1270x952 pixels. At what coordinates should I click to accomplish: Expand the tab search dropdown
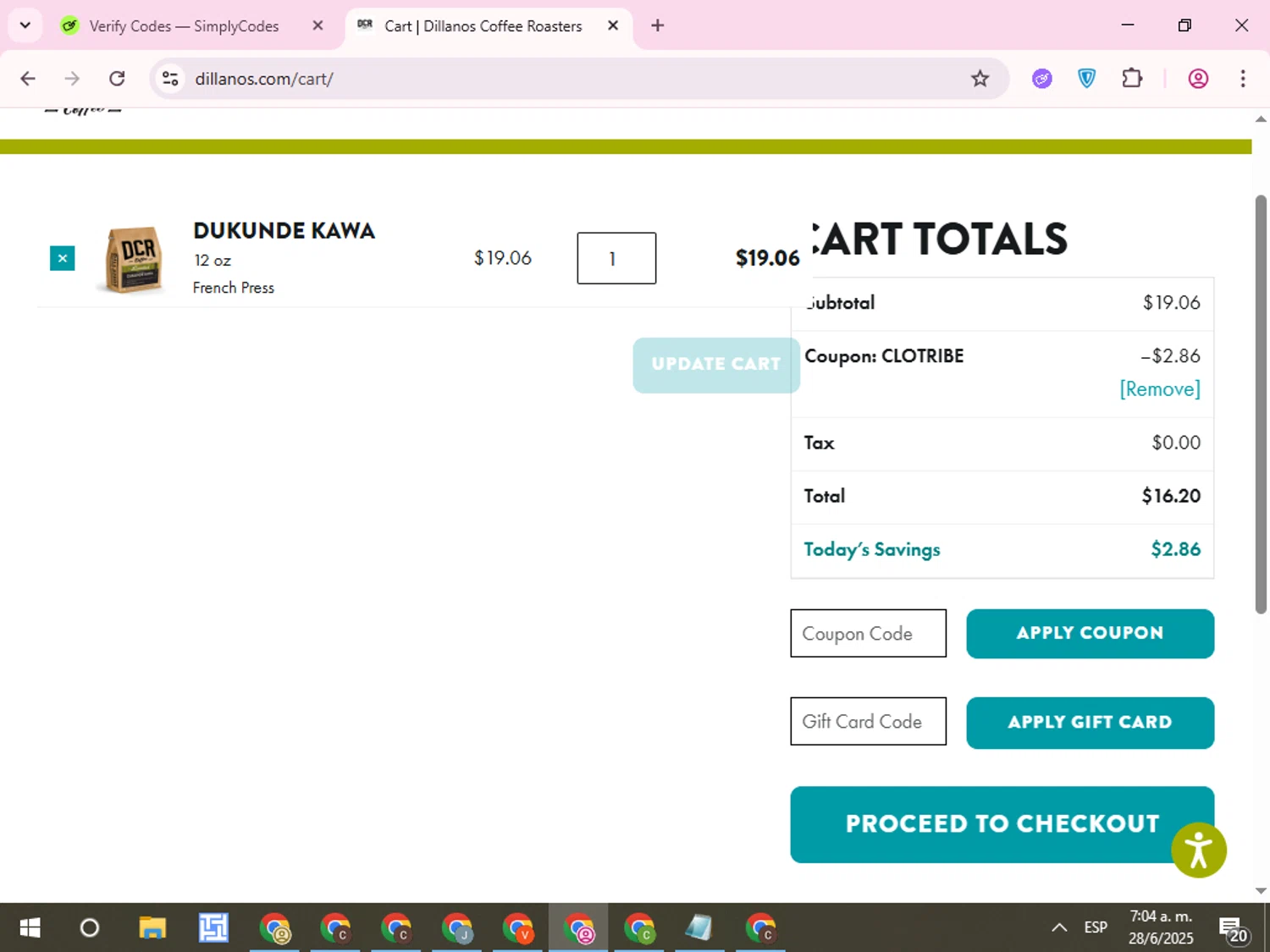coord(25,25)
